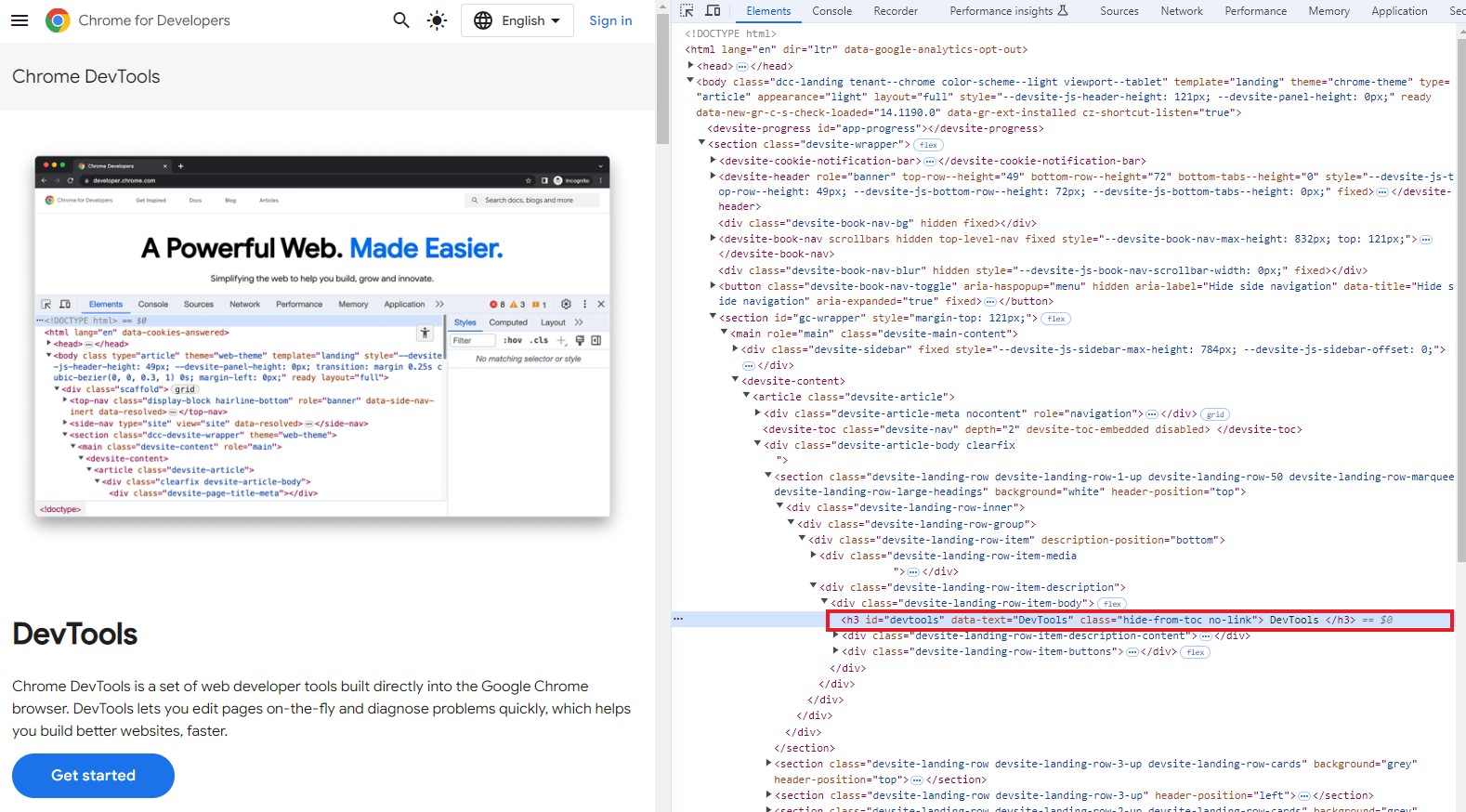Click ellipsis in devsite-landing-row-item-description-content row
Viewport: 1466px width, 812px height.
coord(1206,636)
